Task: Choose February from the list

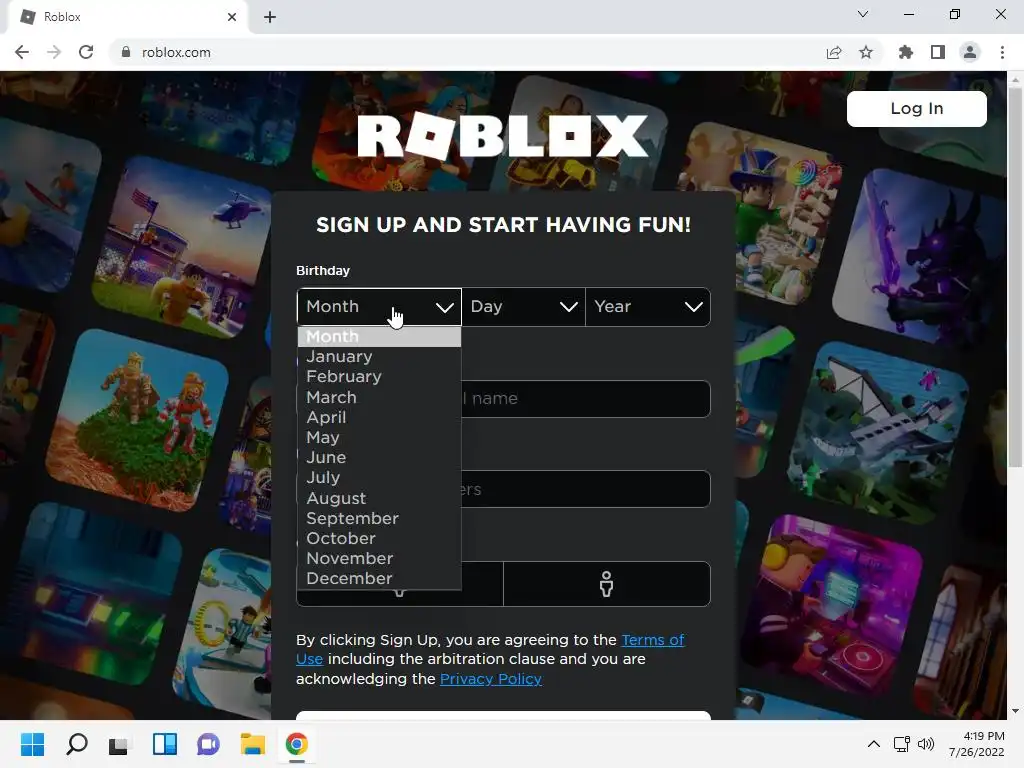Action: 379,377
